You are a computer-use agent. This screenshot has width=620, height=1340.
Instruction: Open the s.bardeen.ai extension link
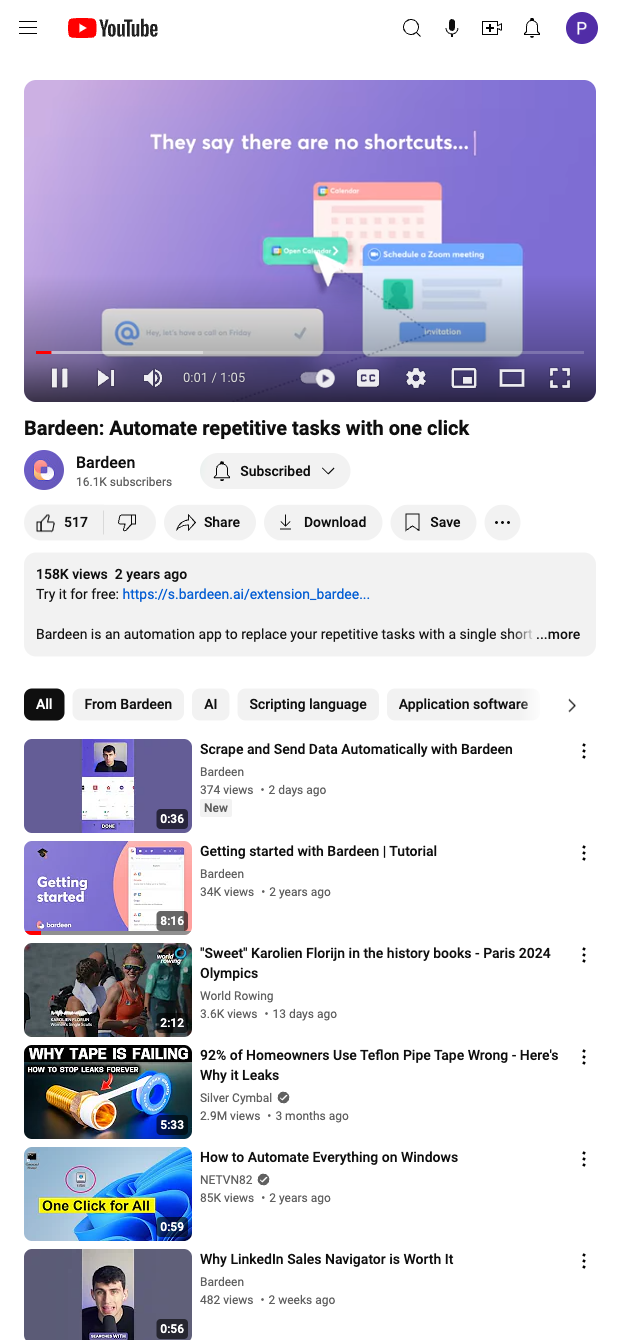[x=246, y=594]
